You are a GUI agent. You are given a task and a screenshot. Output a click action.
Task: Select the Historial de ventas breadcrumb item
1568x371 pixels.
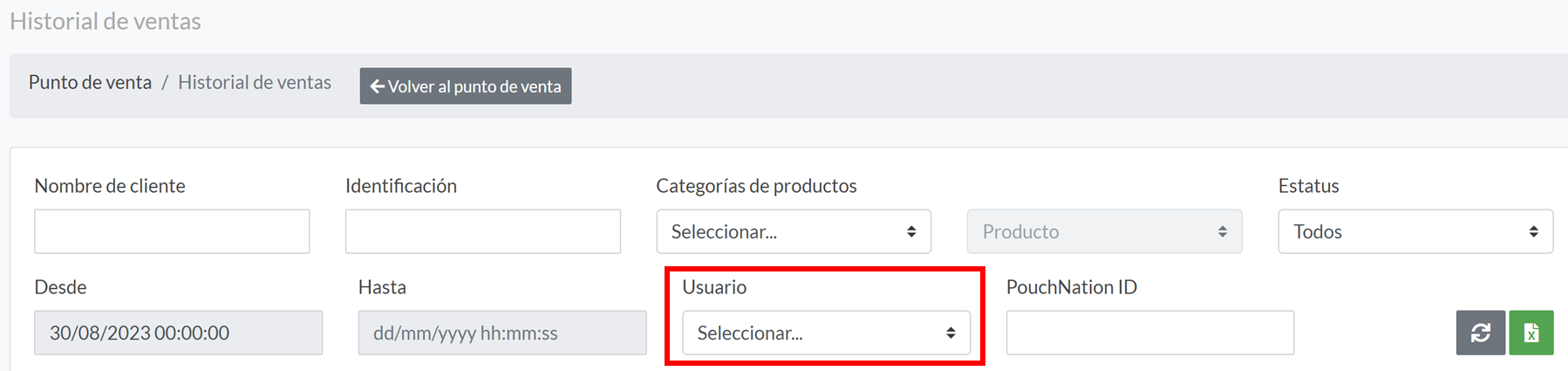[255, 82]
